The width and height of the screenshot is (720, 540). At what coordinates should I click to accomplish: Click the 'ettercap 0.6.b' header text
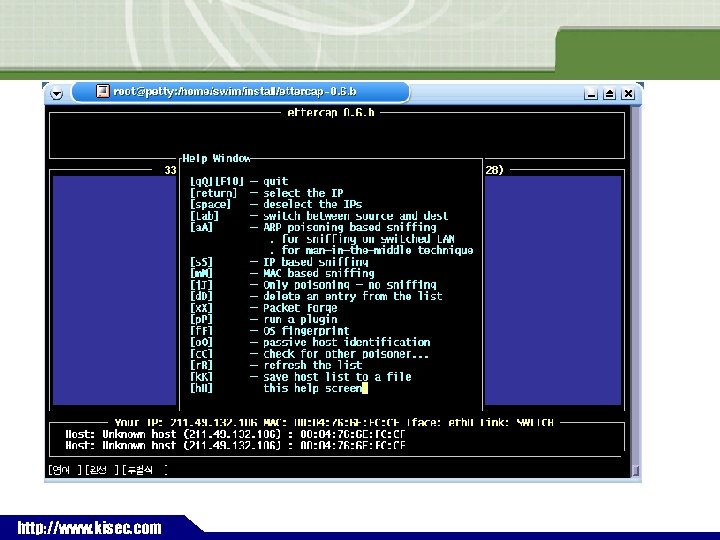[x=331, y=112]
